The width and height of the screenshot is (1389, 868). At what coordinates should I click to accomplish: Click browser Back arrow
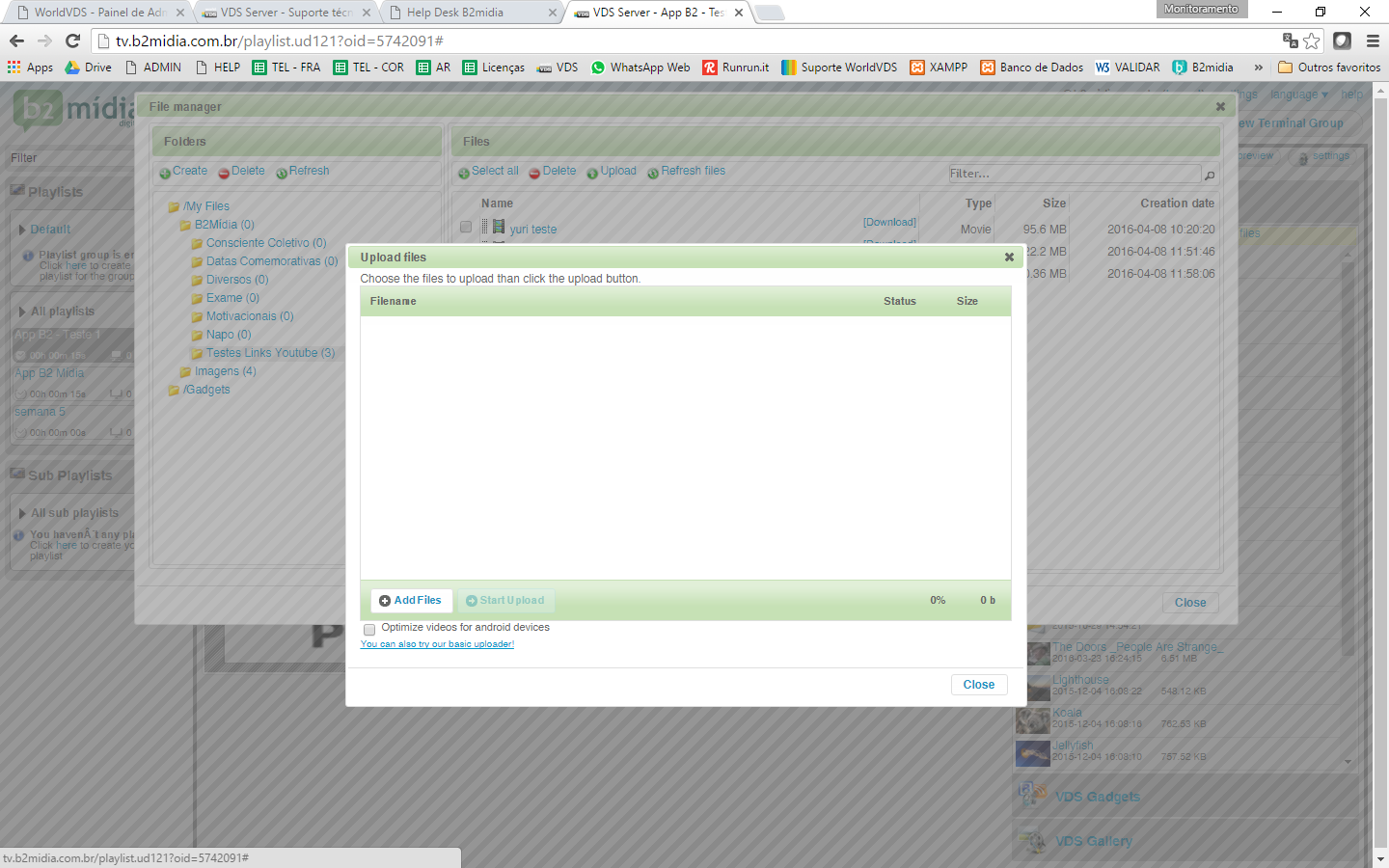(16, 41)
